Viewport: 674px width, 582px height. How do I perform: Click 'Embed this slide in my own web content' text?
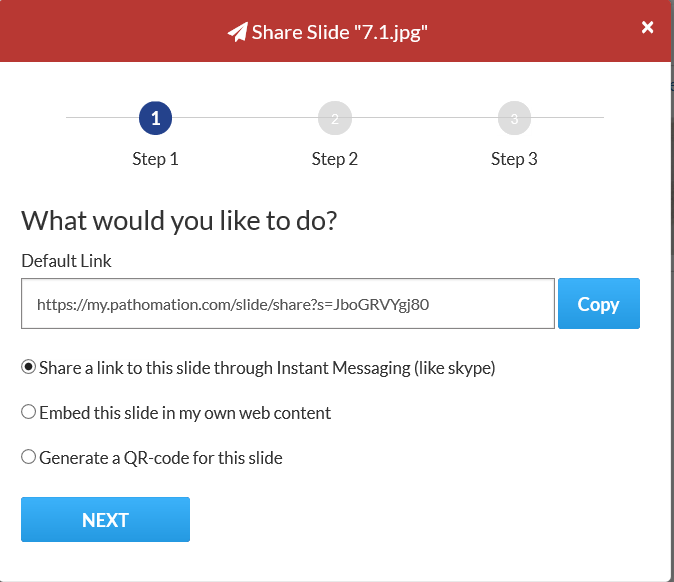point(185,412)
